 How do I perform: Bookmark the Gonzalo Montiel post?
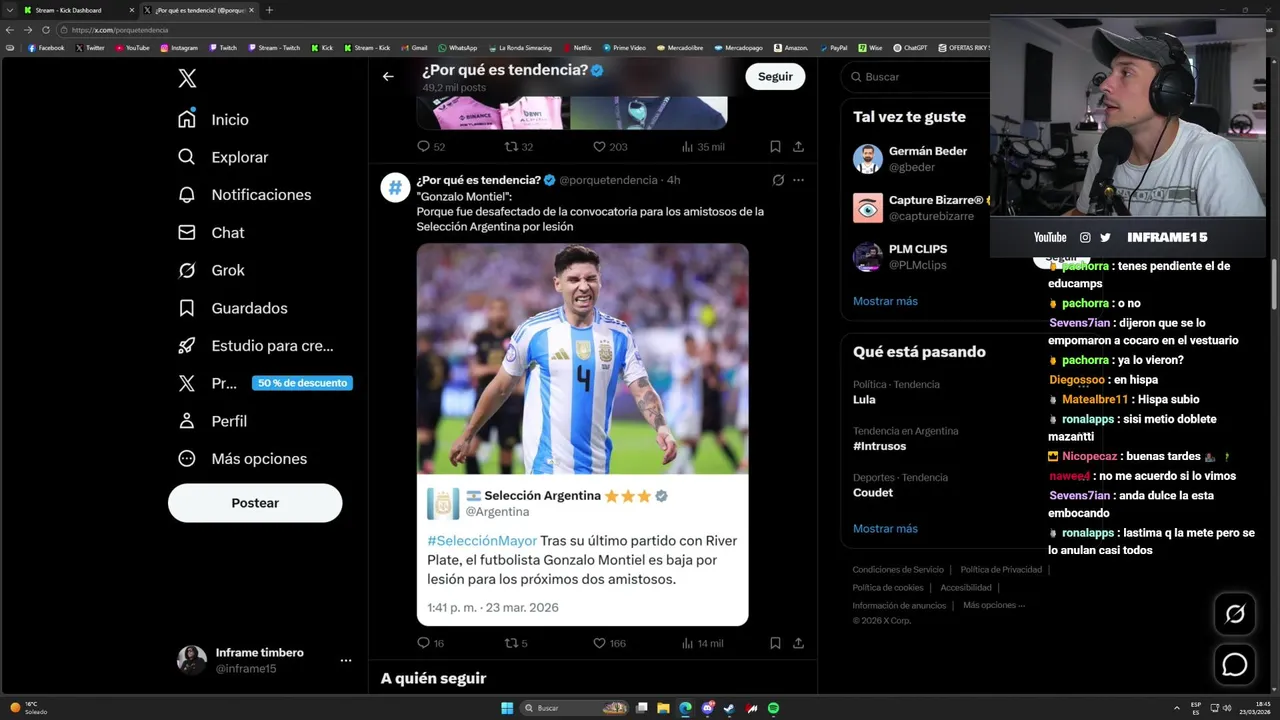click(x=775, y=643)
